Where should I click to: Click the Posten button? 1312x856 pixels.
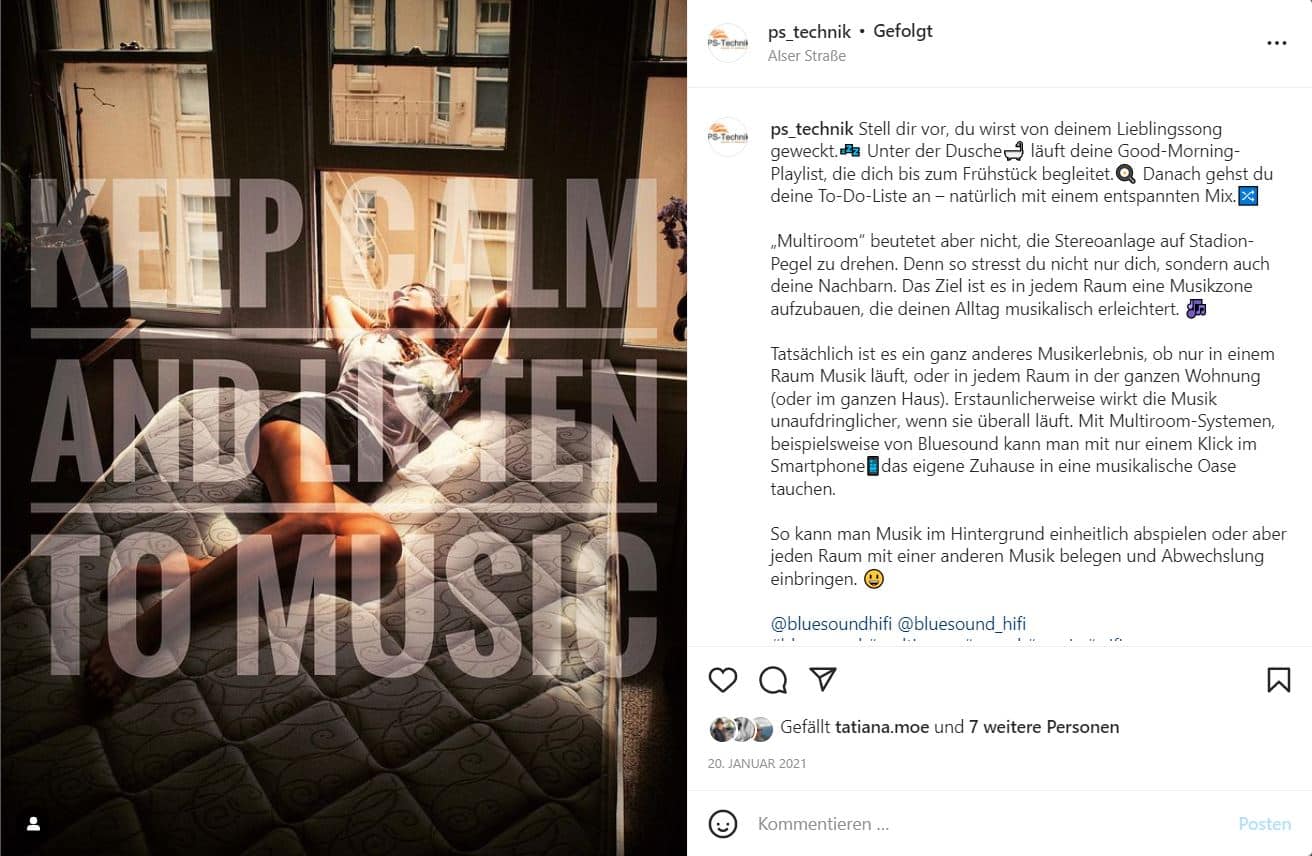[1265, 824]
